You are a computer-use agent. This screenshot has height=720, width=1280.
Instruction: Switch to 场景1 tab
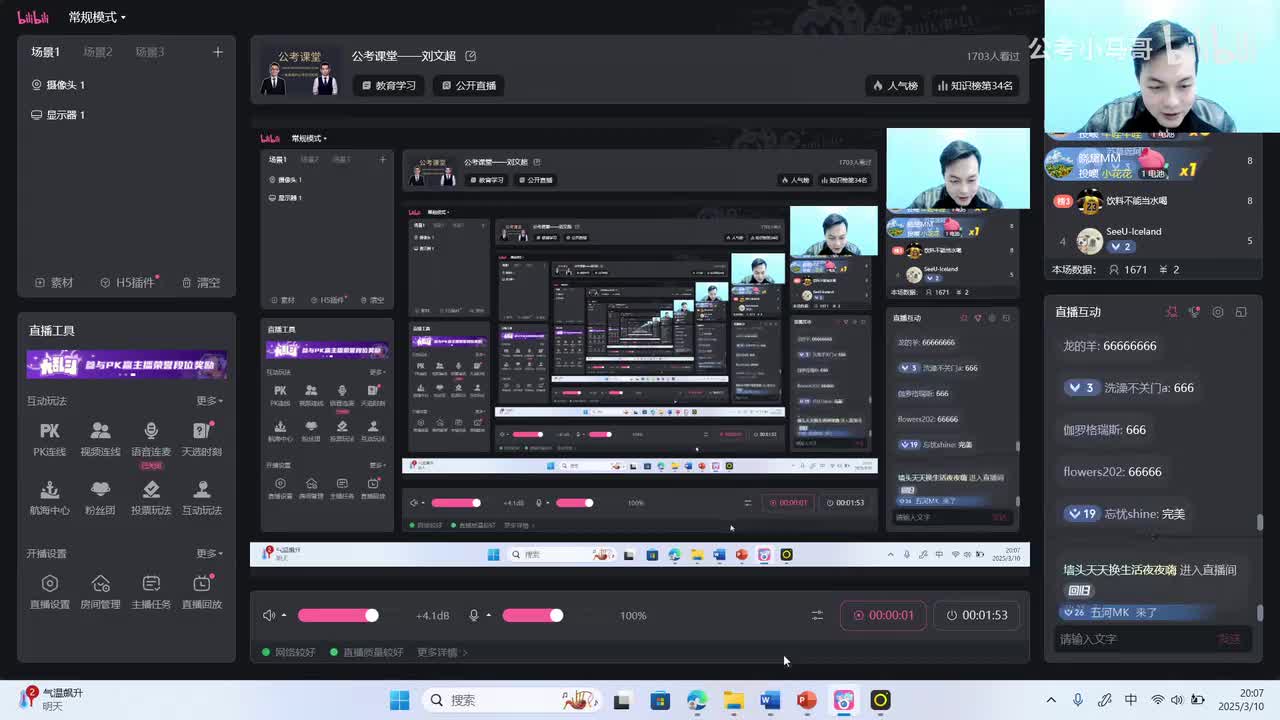tap(45, 52)
